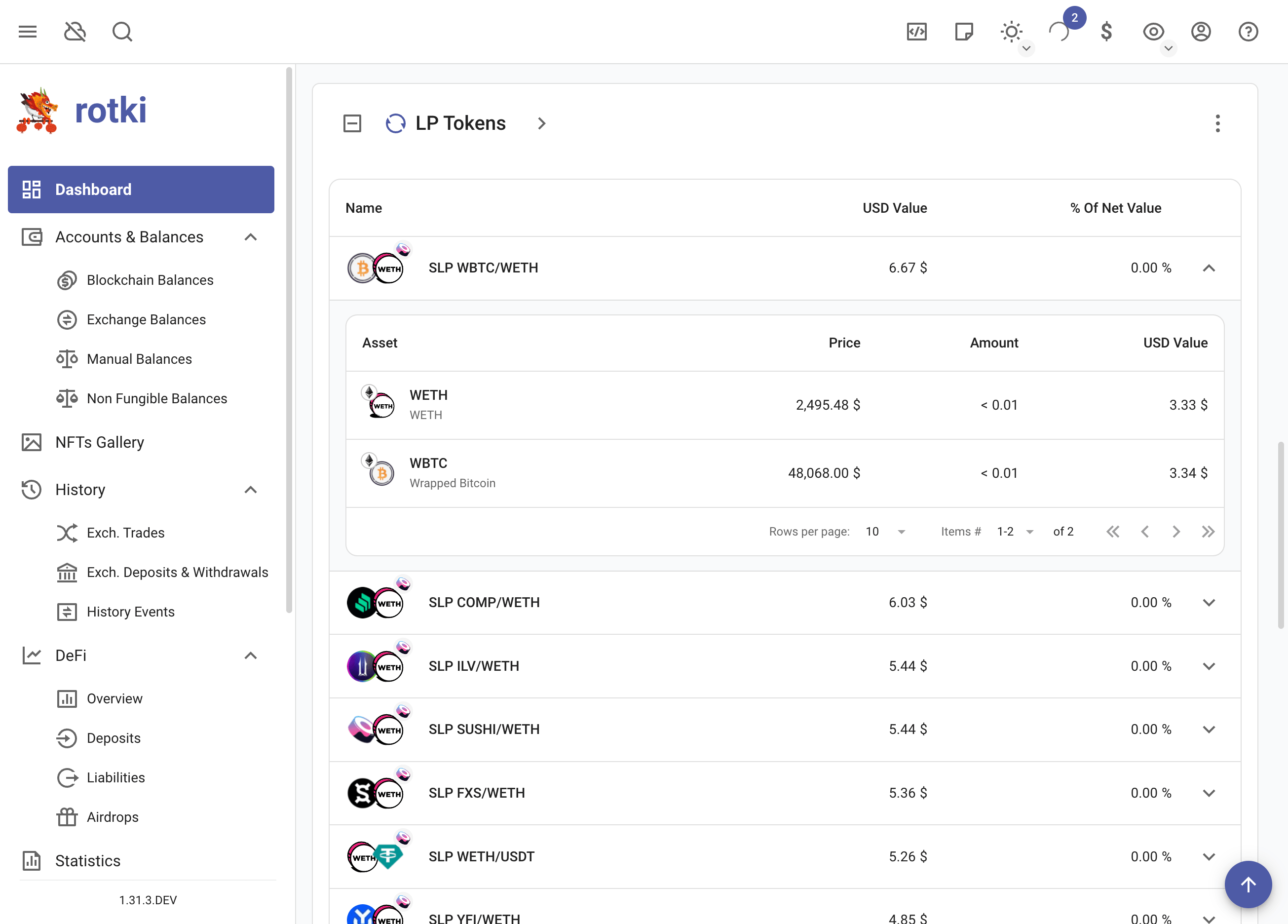Open Blockchain Balances section
Image resolution: width=1288 pixels, height=924 pixels.
click(150, 280)
